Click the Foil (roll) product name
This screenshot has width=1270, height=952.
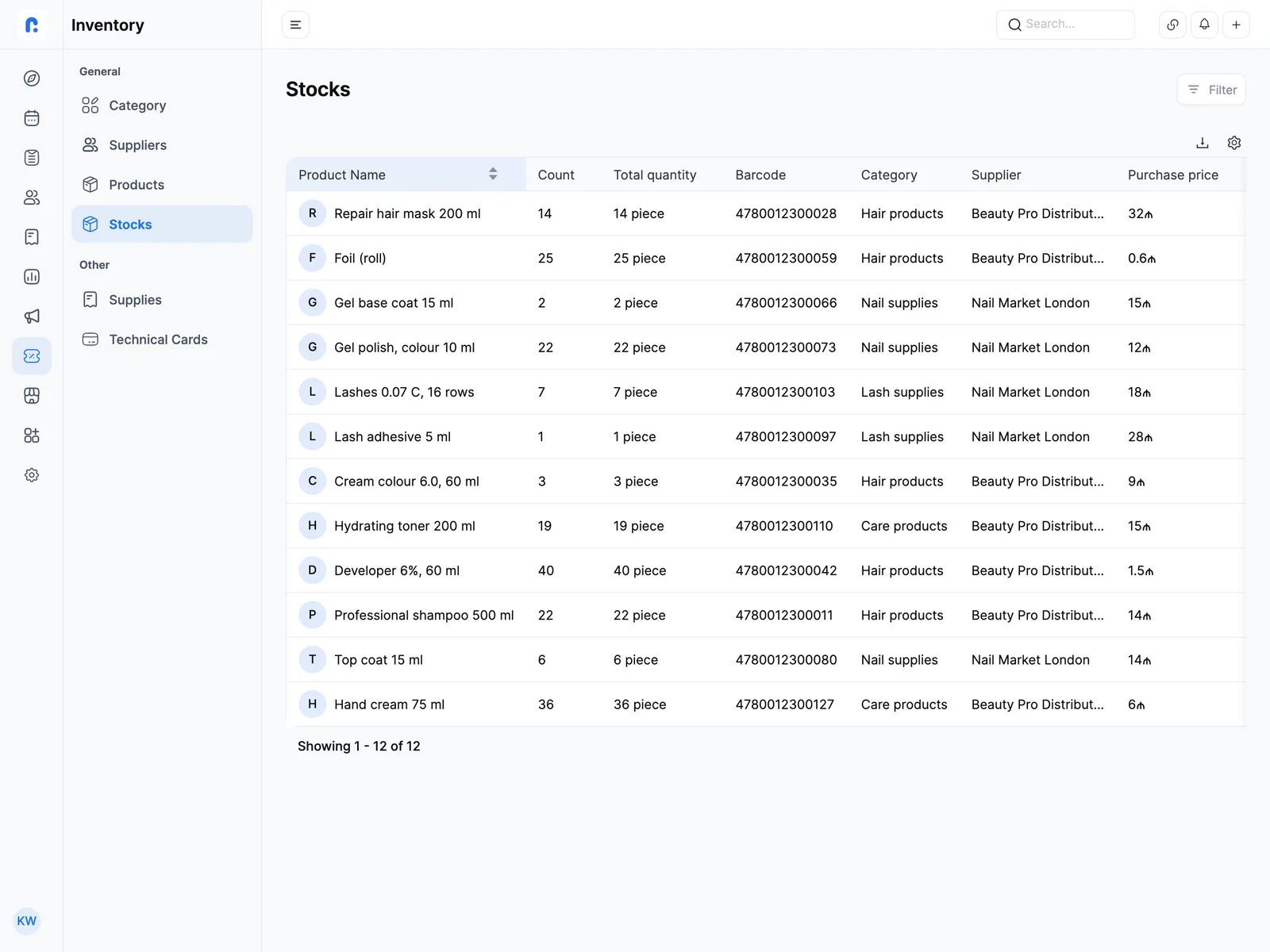360,258
